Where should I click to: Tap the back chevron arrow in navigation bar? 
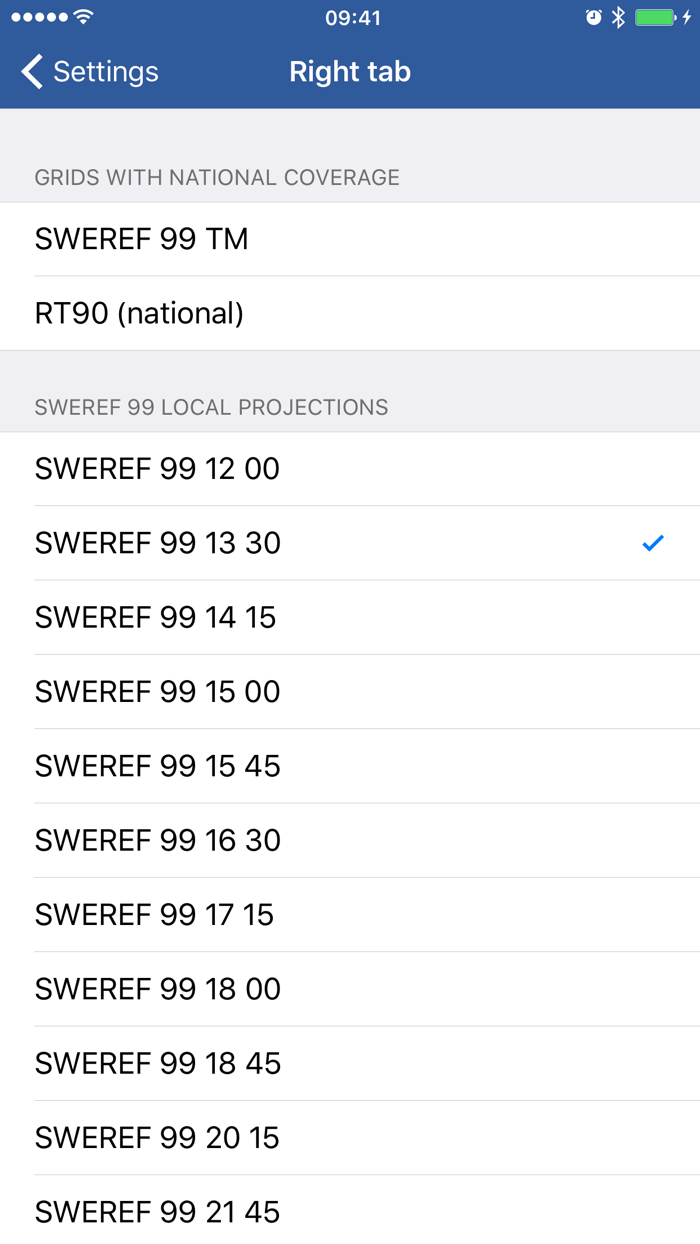coord(29,71)
